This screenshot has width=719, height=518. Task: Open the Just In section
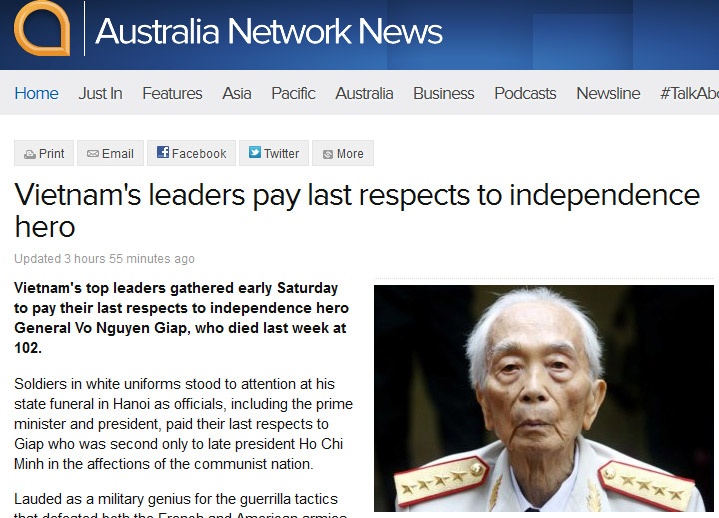click(x=100, y=94)
